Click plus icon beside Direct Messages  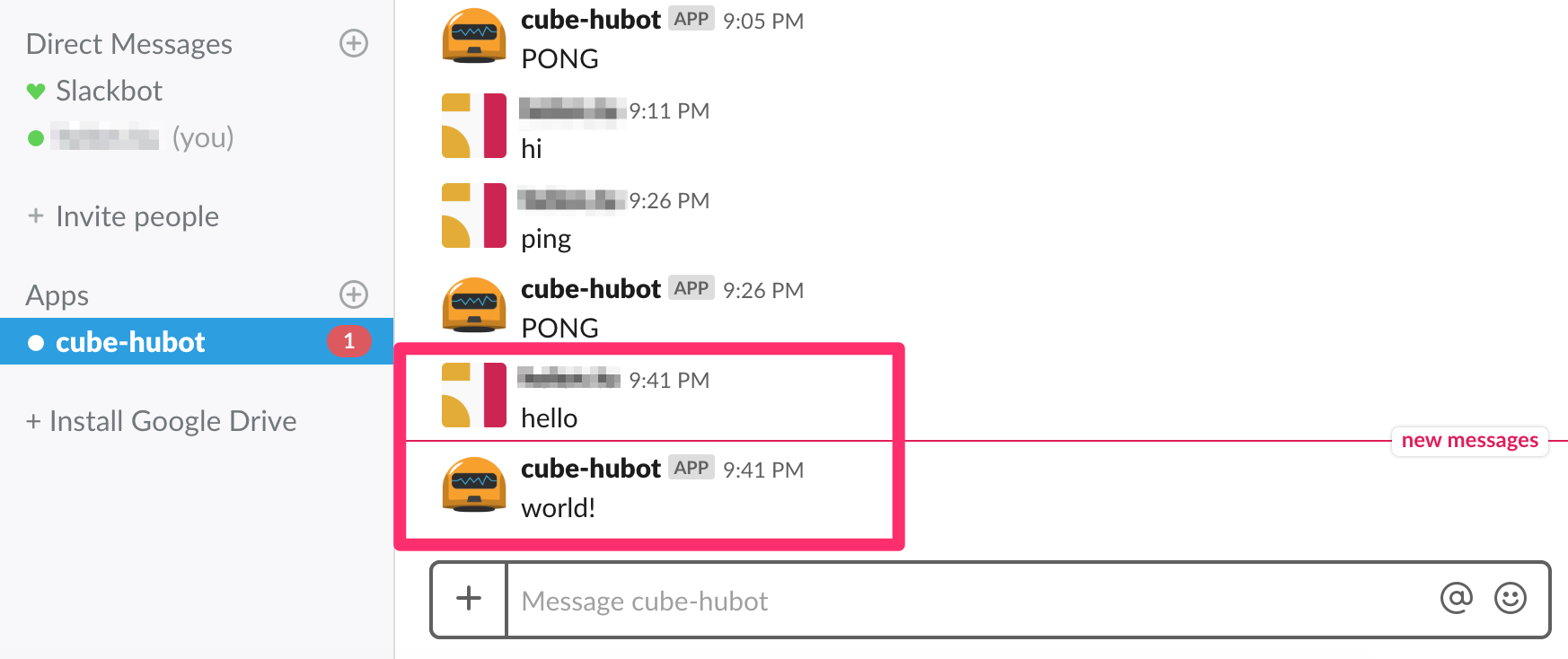point(354,43)
